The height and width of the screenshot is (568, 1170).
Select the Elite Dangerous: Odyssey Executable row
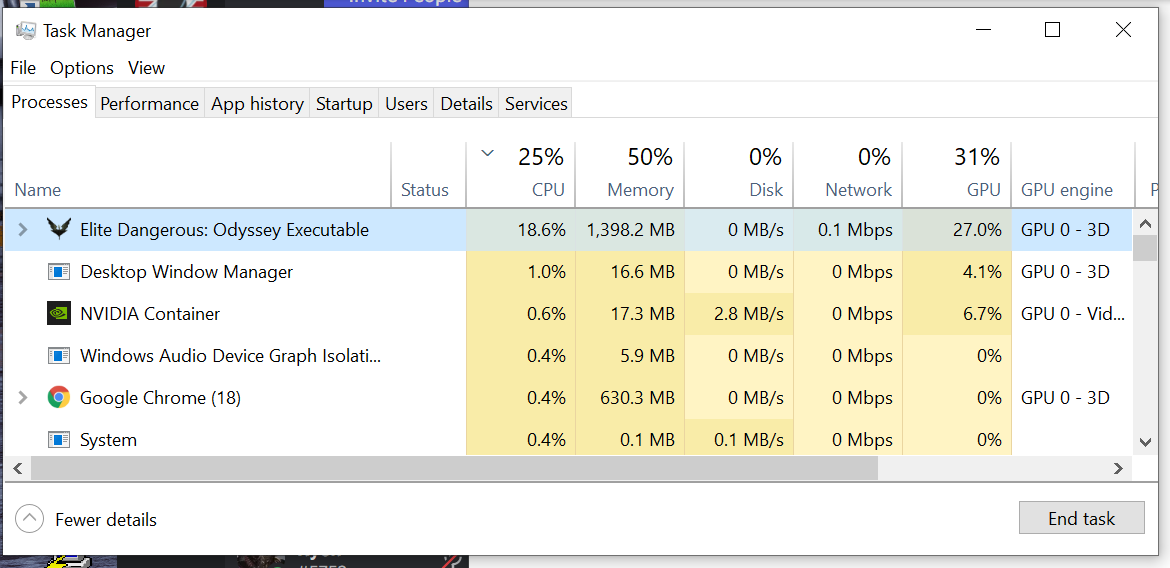[x=569, y=230]
